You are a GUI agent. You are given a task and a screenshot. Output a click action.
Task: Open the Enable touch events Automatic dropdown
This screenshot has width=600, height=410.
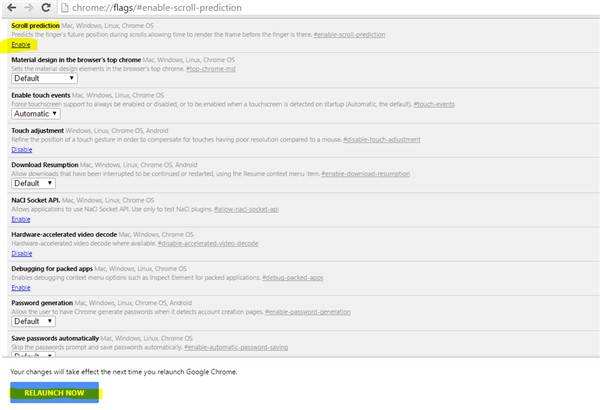tap(36, 114)
